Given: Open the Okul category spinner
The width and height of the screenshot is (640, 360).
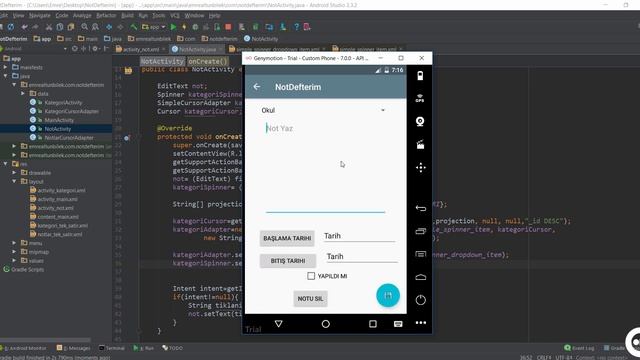Looking at the screenshot, I should 323,110.
